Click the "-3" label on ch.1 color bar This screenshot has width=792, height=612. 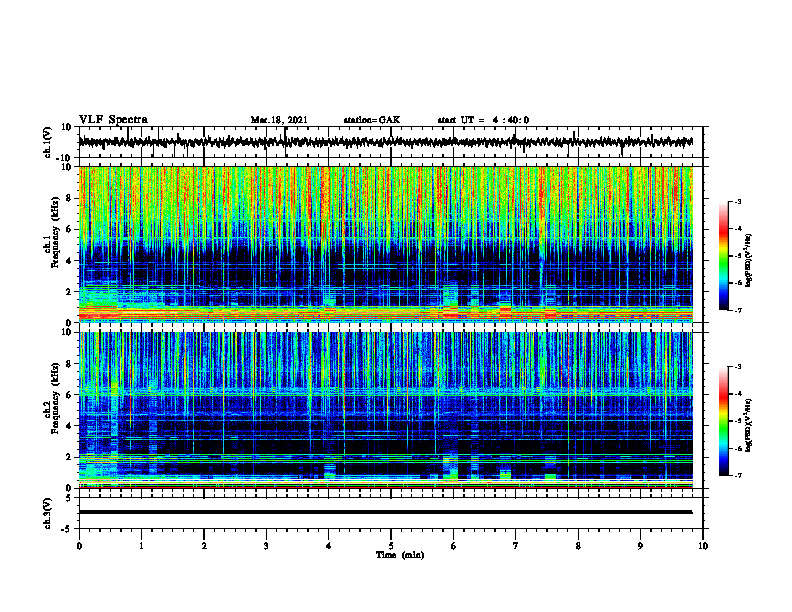[x=738, y=202]
